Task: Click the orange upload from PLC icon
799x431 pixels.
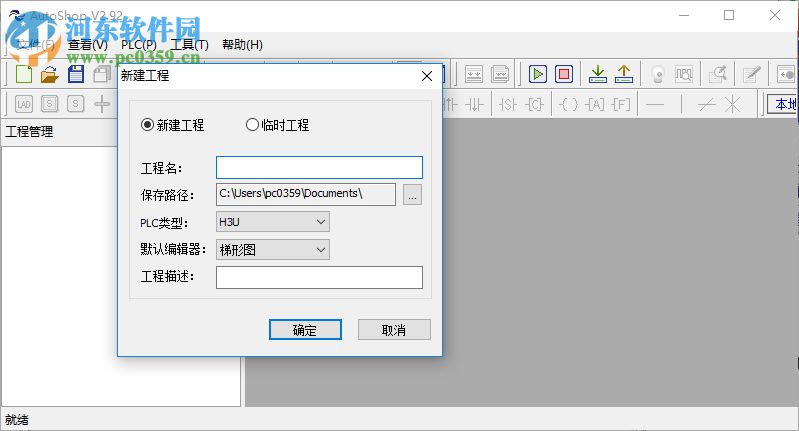Action: pyautogui.click(x=624, y=74)
